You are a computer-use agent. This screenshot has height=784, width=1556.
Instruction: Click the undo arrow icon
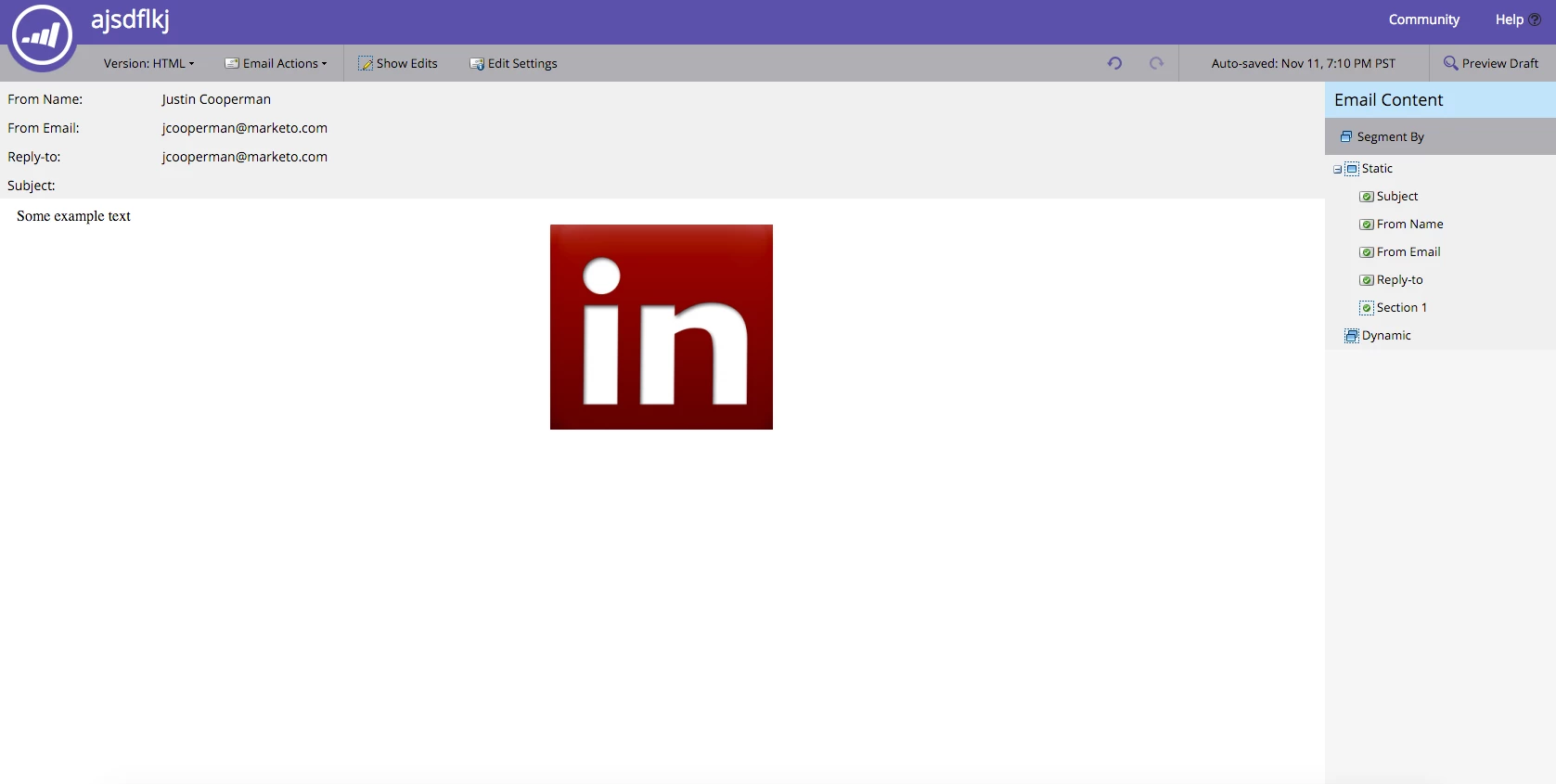point(1114,63)
